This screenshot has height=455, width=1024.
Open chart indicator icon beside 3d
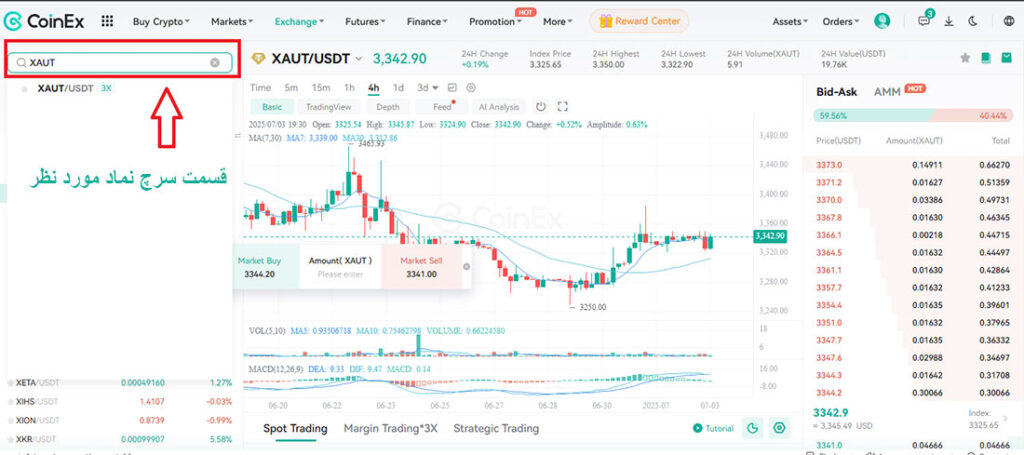[451, 87]
